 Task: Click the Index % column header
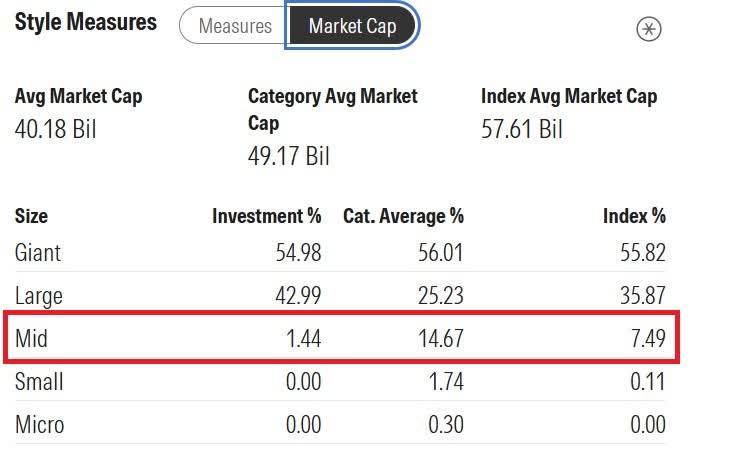tap(634, 215)
